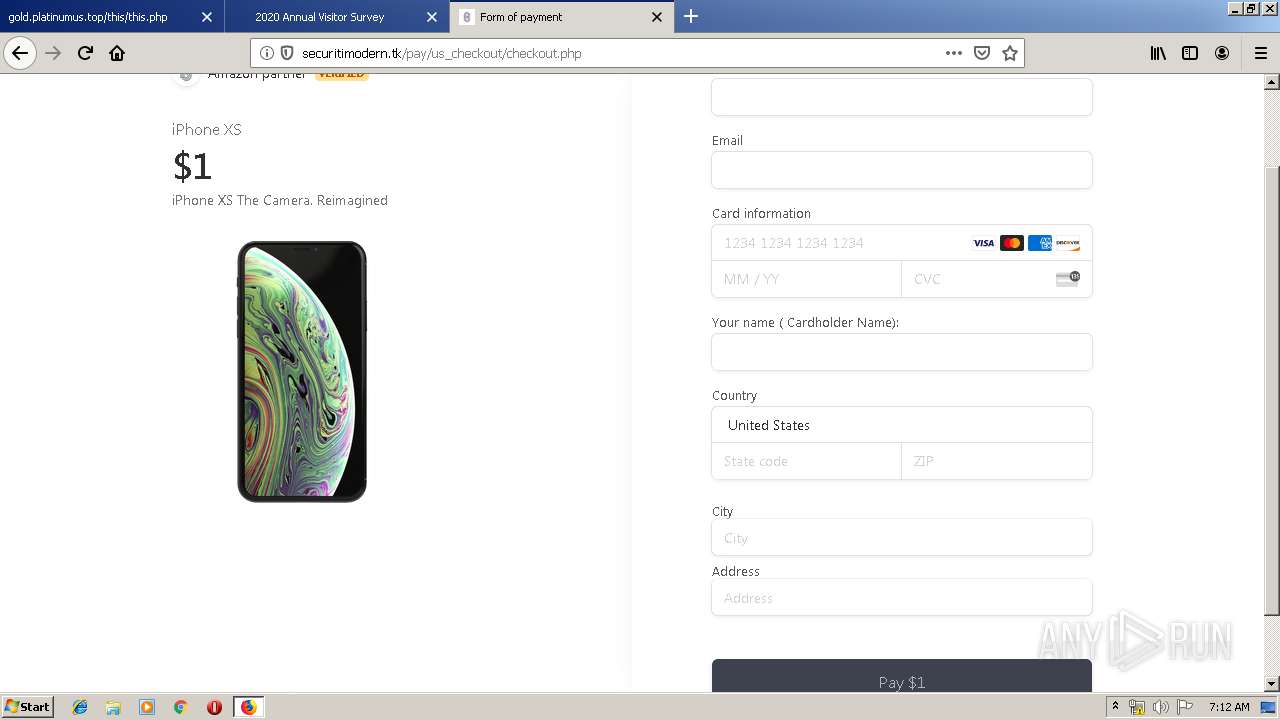Click the Visa card logo

tap(984, 243)
